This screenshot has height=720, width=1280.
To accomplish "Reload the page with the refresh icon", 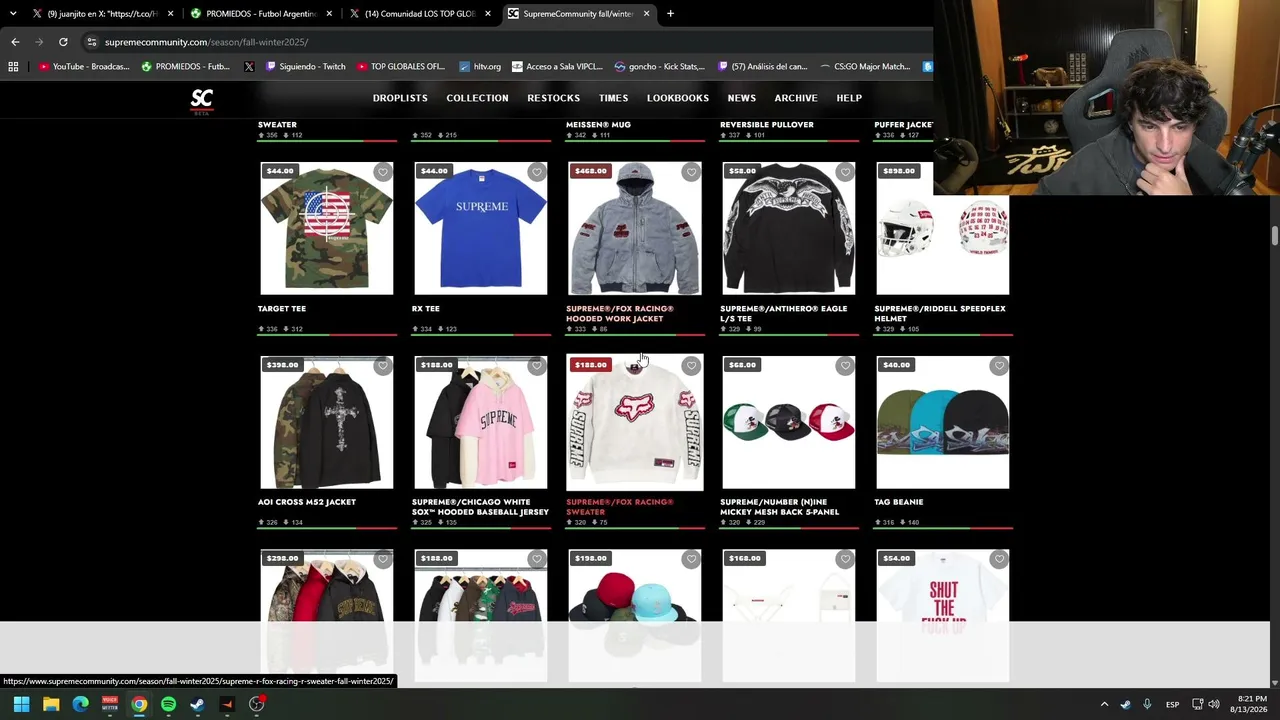I will [x=63, y=42].
